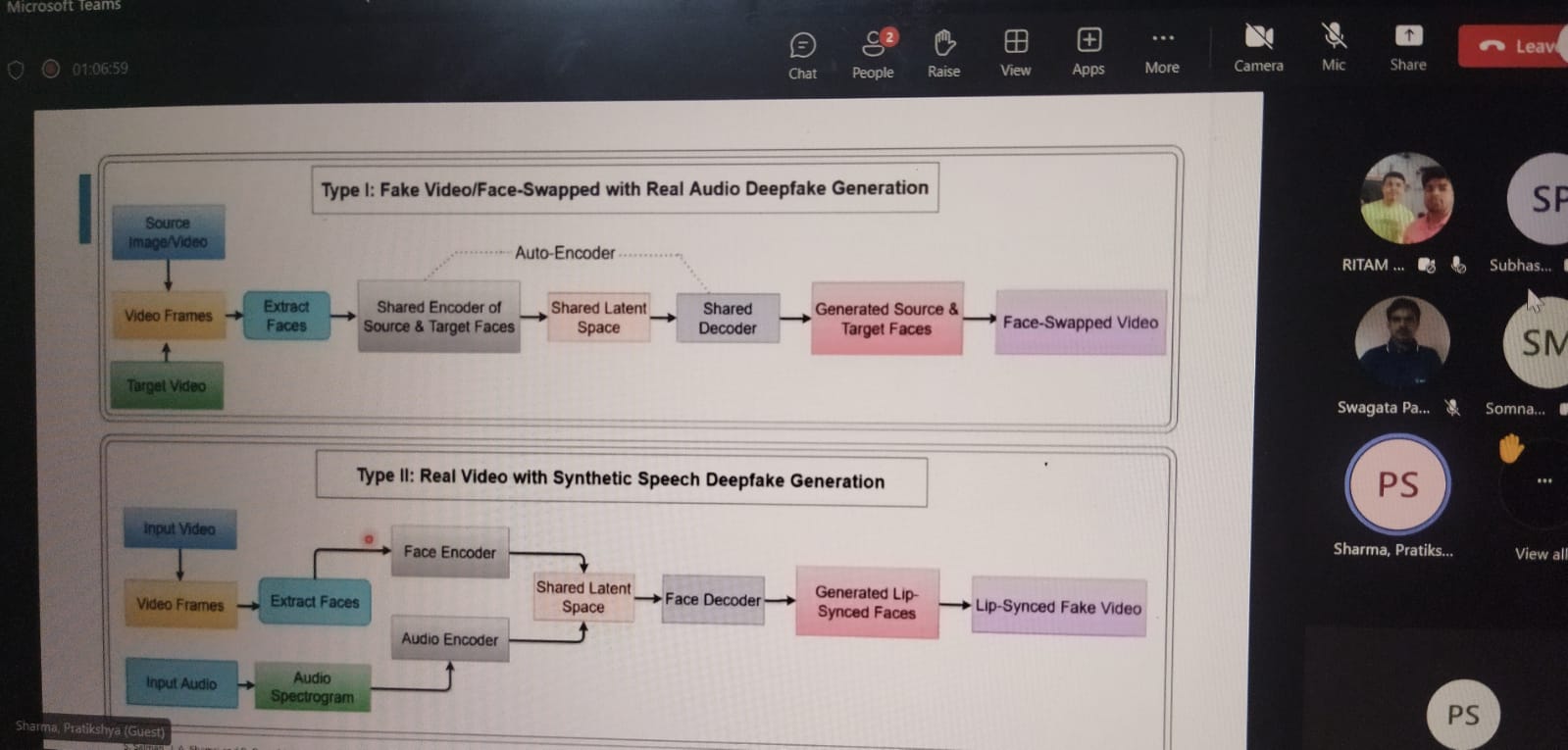The image size is (1568, 750).
Task: Click the shield security icon
Action: 16,70
